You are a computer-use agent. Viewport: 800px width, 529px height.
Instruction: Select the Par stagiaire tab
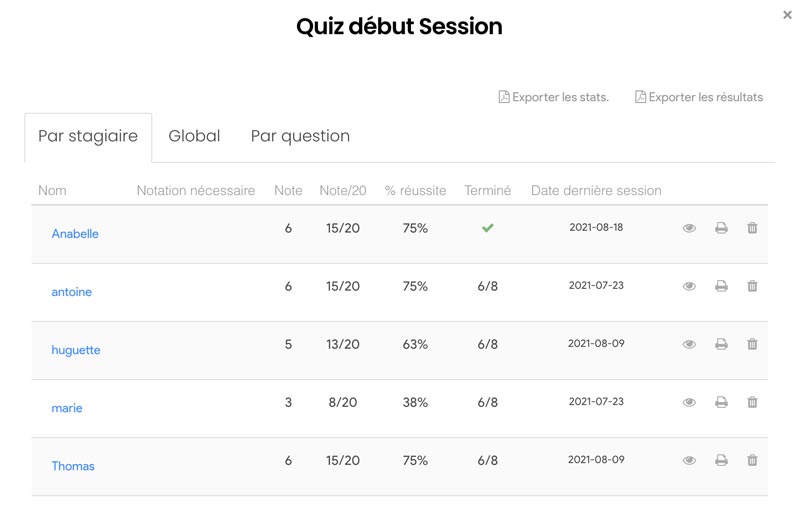88,138
